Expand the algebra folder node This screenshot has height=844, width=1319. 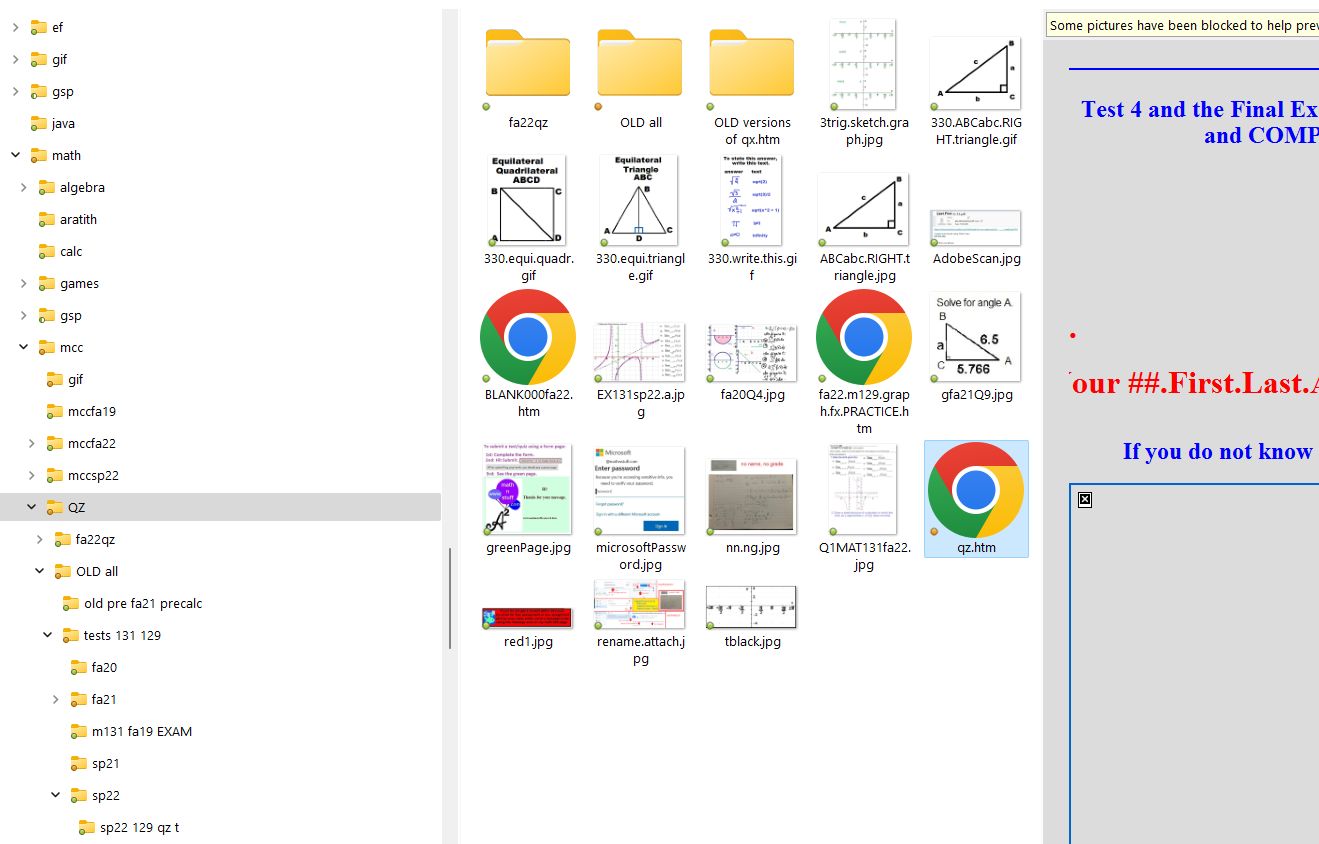(23, 187)
